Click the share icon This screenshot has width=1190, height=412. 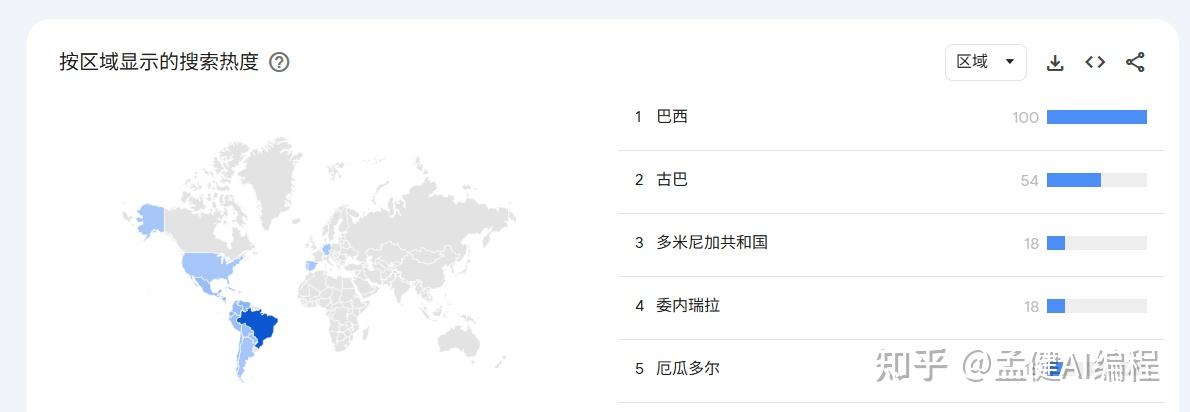pos(1135,62)
